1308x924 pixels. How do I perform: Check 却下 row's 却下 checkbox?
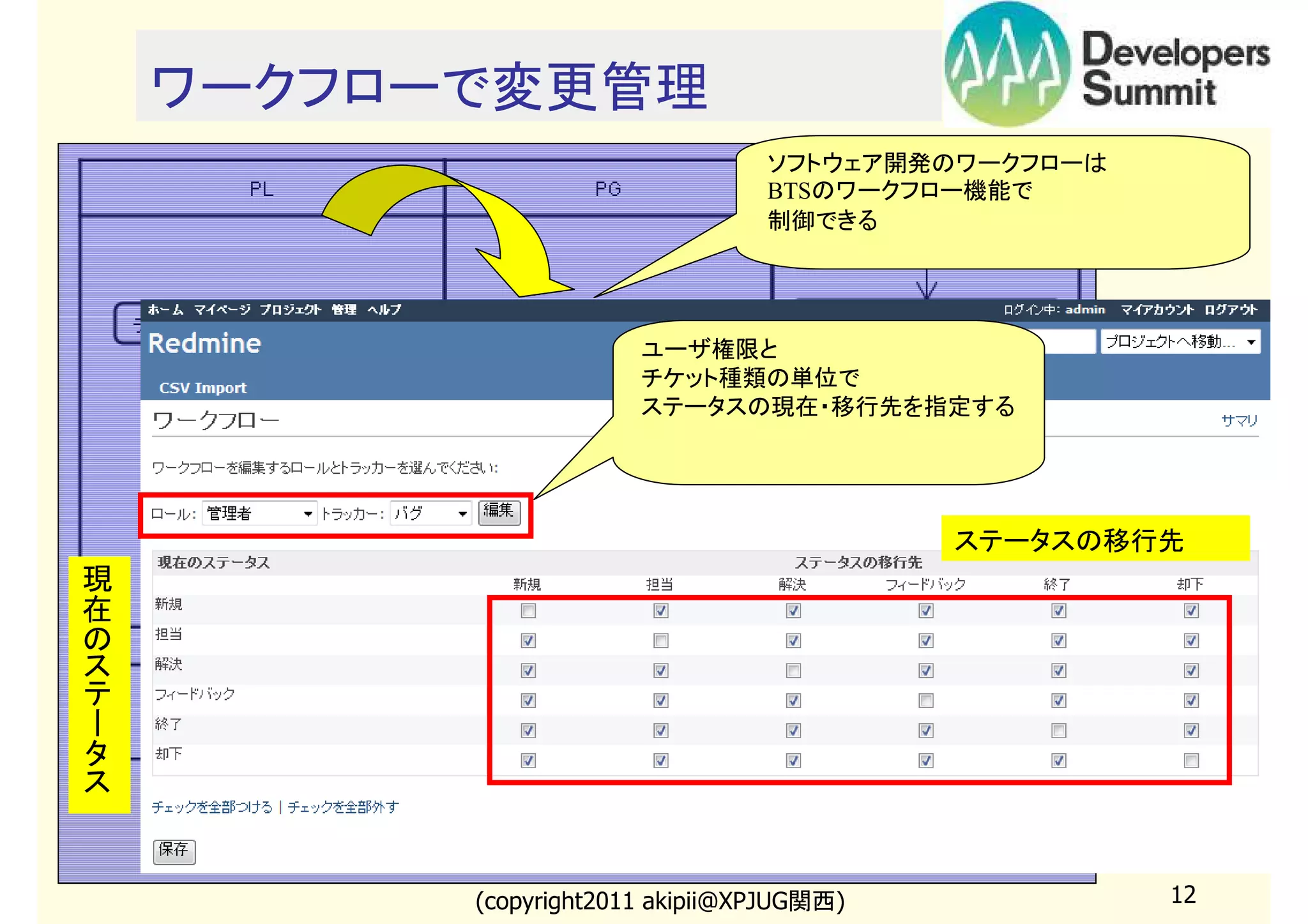1191,761
